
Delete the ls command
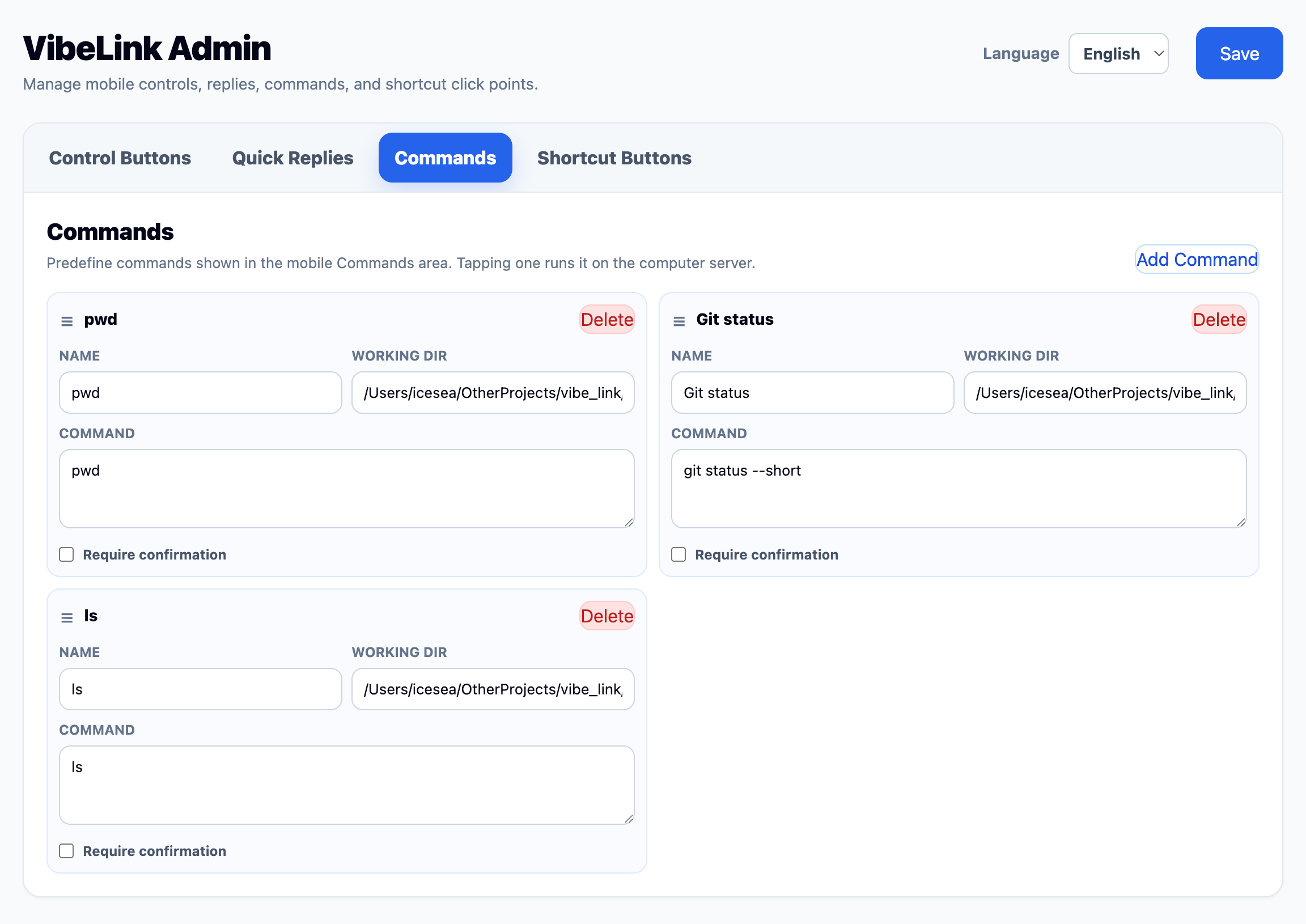pyautogui.click(x=607, y=616)
